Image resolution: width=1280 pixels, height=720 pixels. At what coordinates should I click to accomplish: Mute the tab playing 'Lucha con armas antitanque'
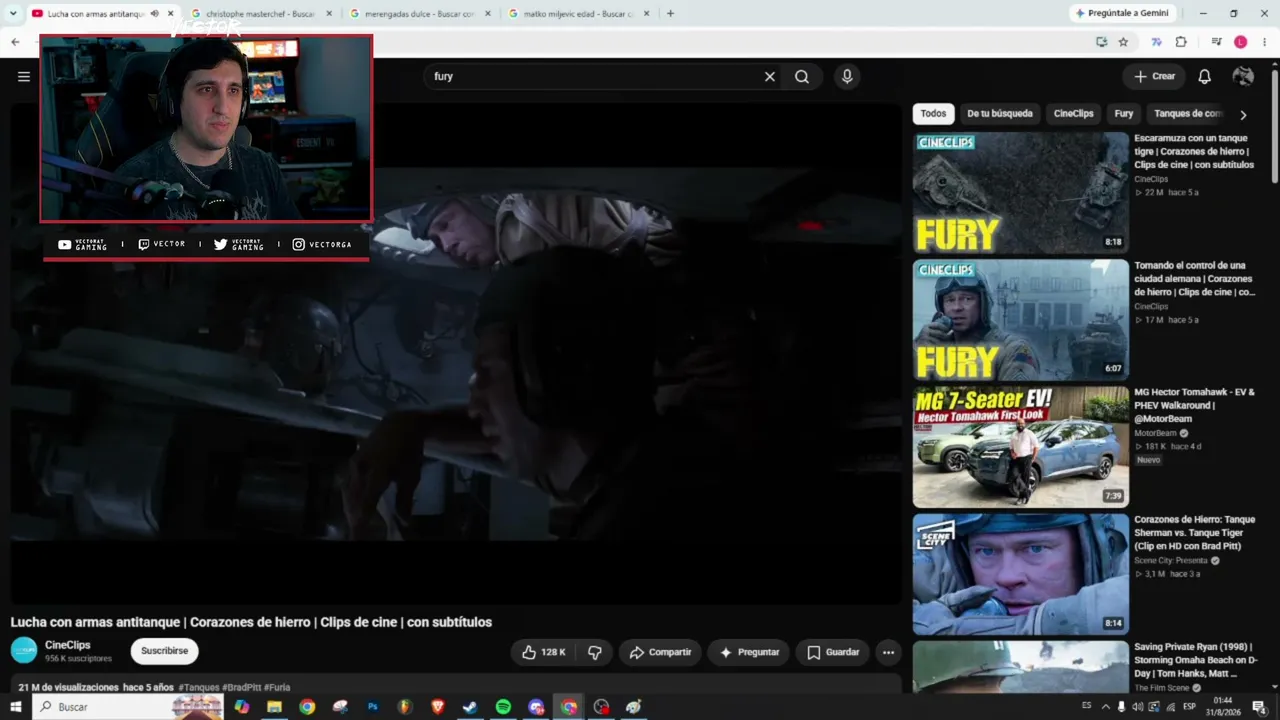tap(154, 14)
